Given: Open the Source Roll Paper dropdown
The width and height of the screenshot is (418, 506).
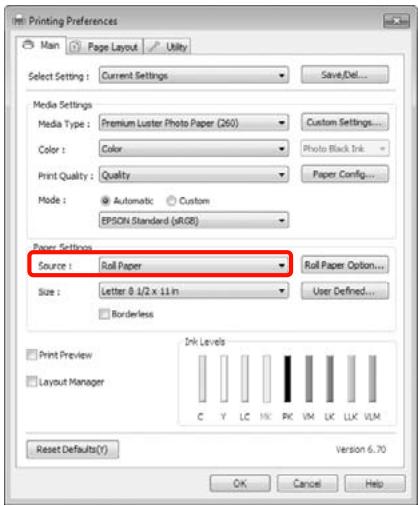Looking at the screenshot, I should tap(194, 266).
